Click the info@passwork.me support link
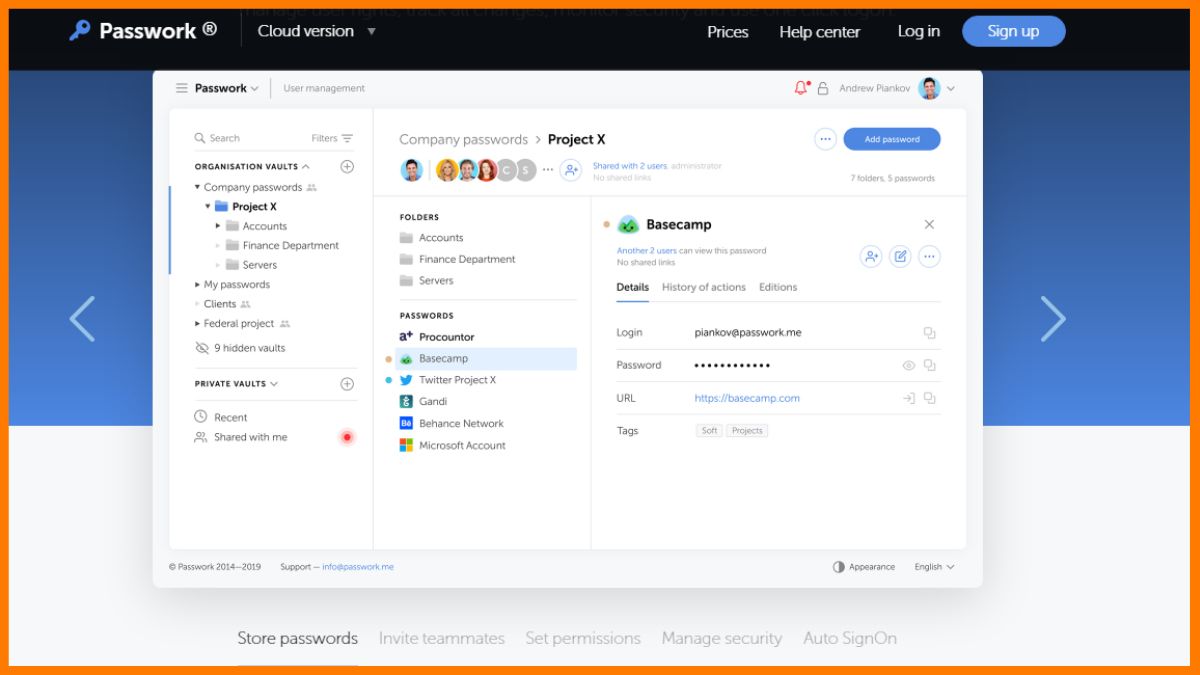 tap(358, 567)
